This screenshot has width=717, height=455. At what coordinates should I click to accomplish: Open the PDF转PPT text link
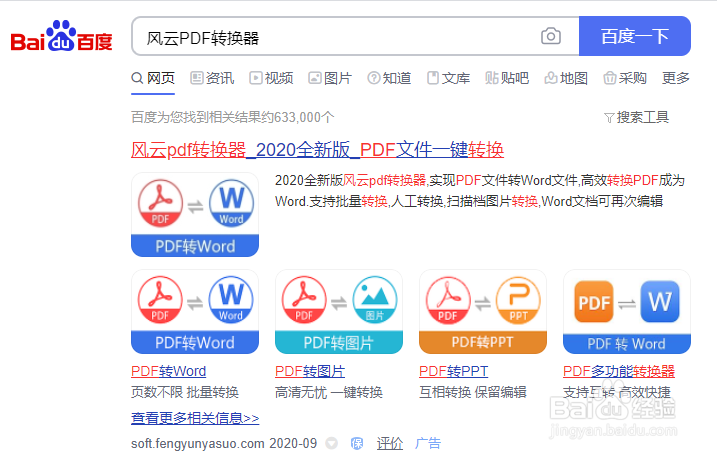coord(454,371)
